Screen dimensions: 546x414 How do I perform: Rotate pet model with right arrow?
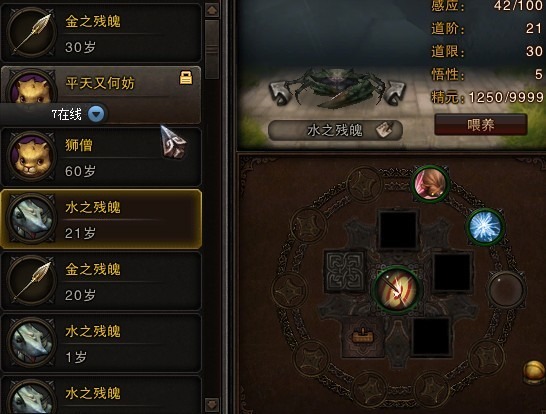coord(393,93)
